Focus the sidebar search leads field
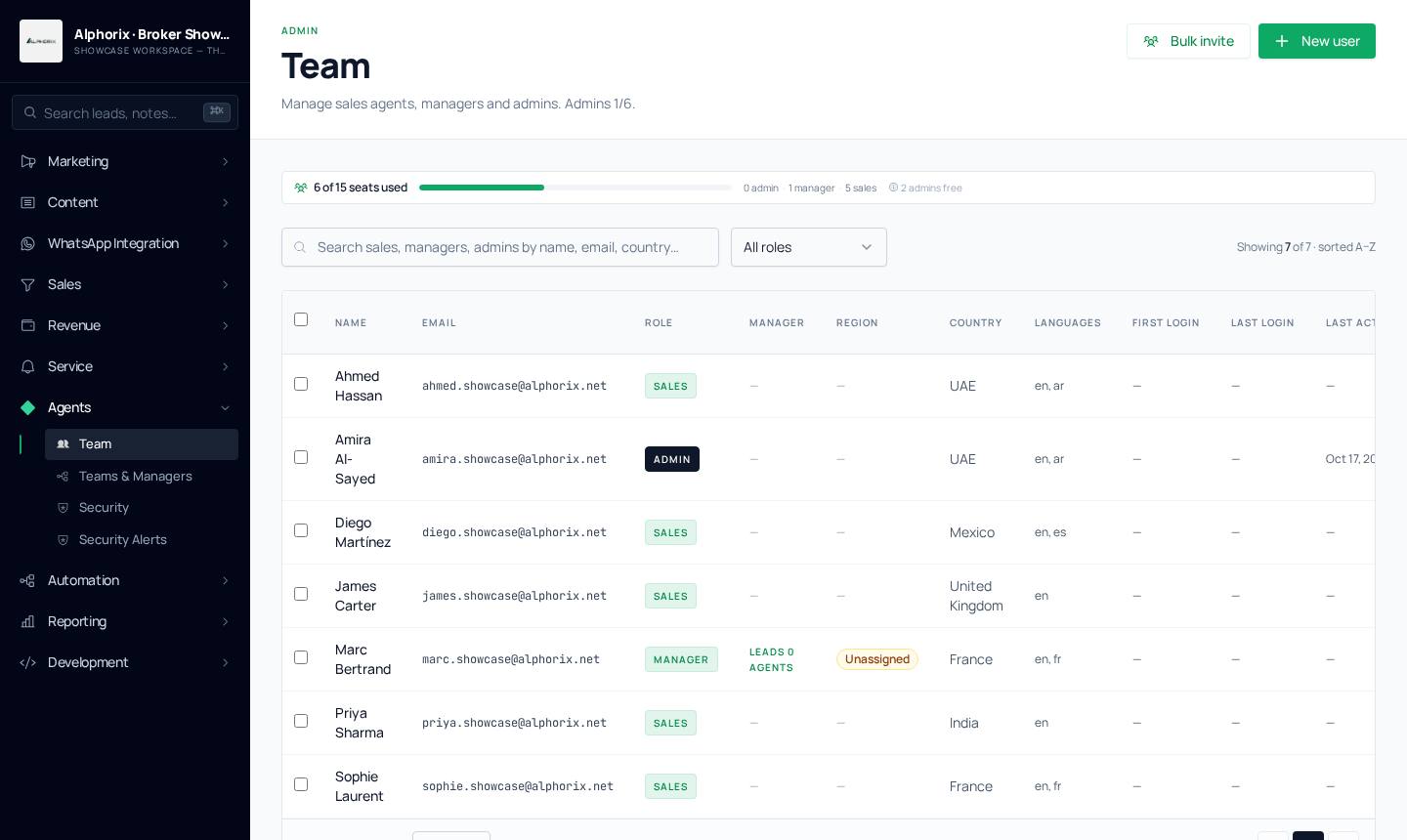The image size is (1407, 840). (x=125, y=112)
